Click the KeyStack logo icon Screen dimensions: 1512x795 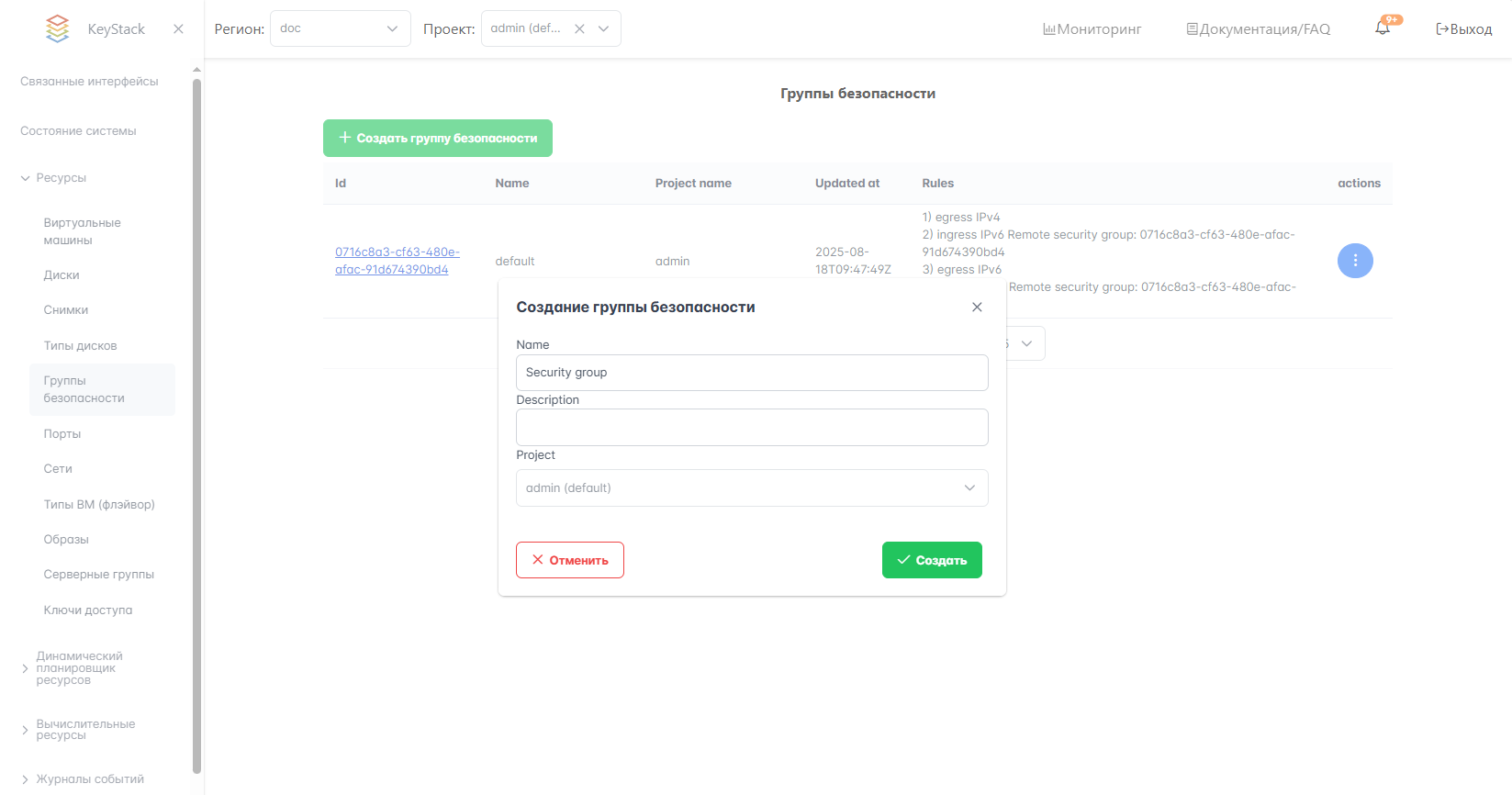click(57, 28)
